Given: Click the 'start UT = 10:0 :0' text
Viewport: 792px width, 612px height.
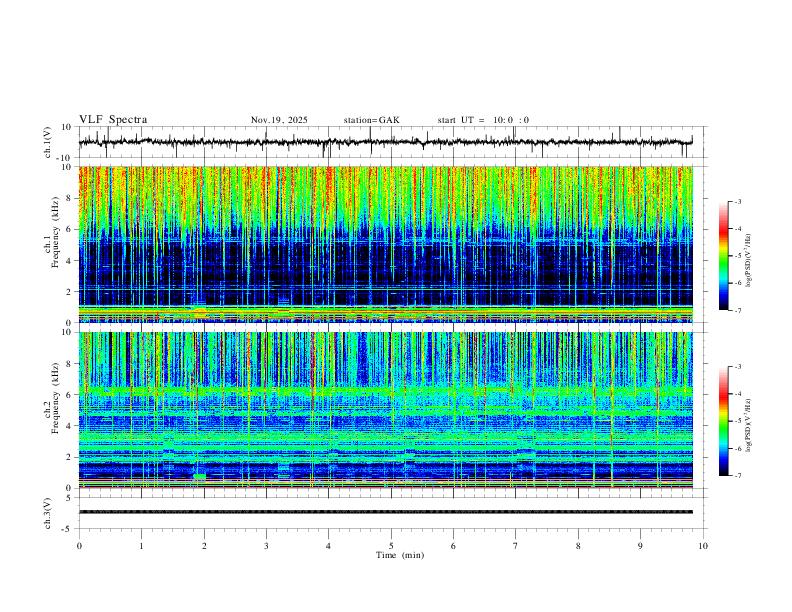Looking at the screenshot, I should point(483,120).
